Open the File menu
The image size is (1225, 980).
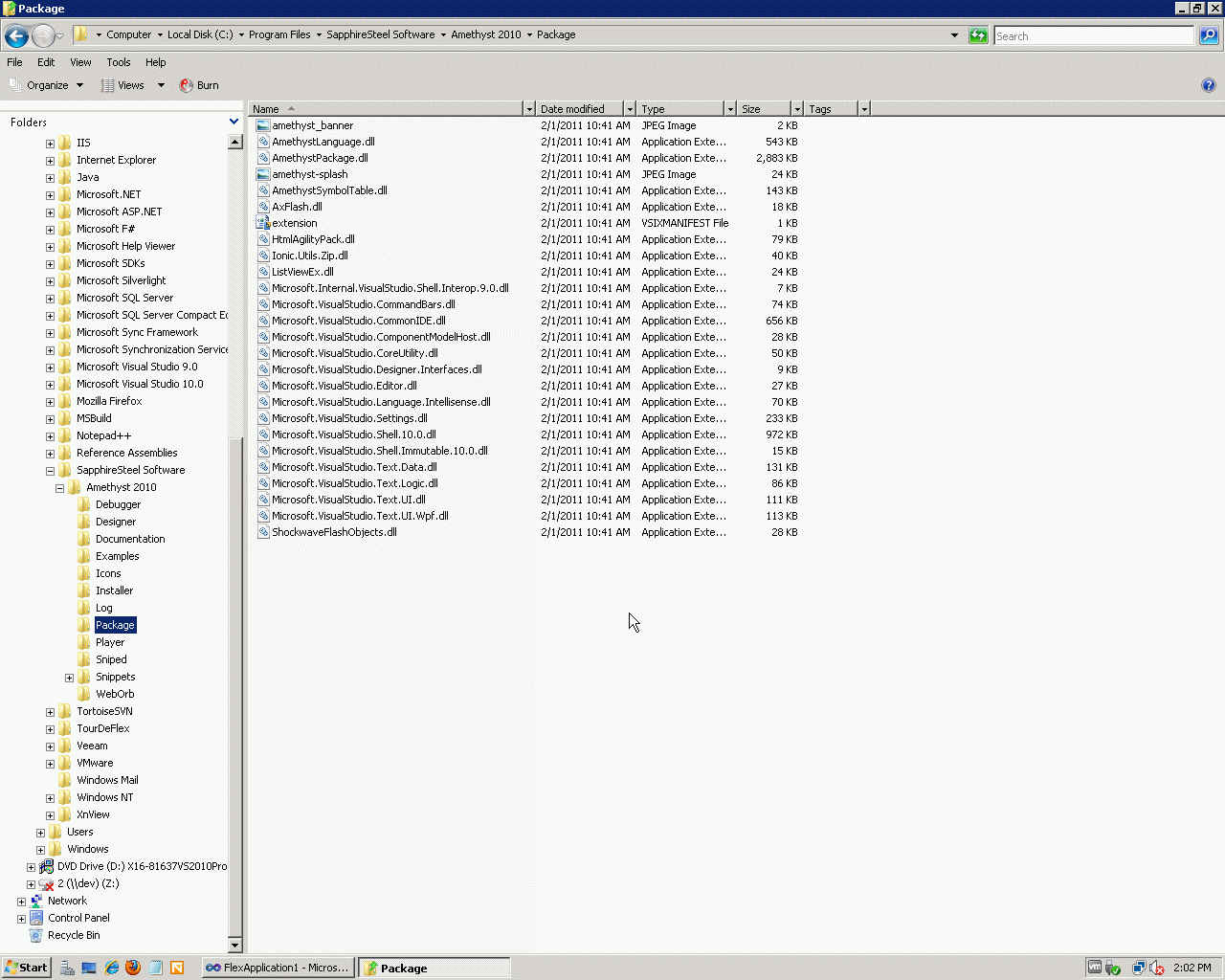(x=14, y=62)
